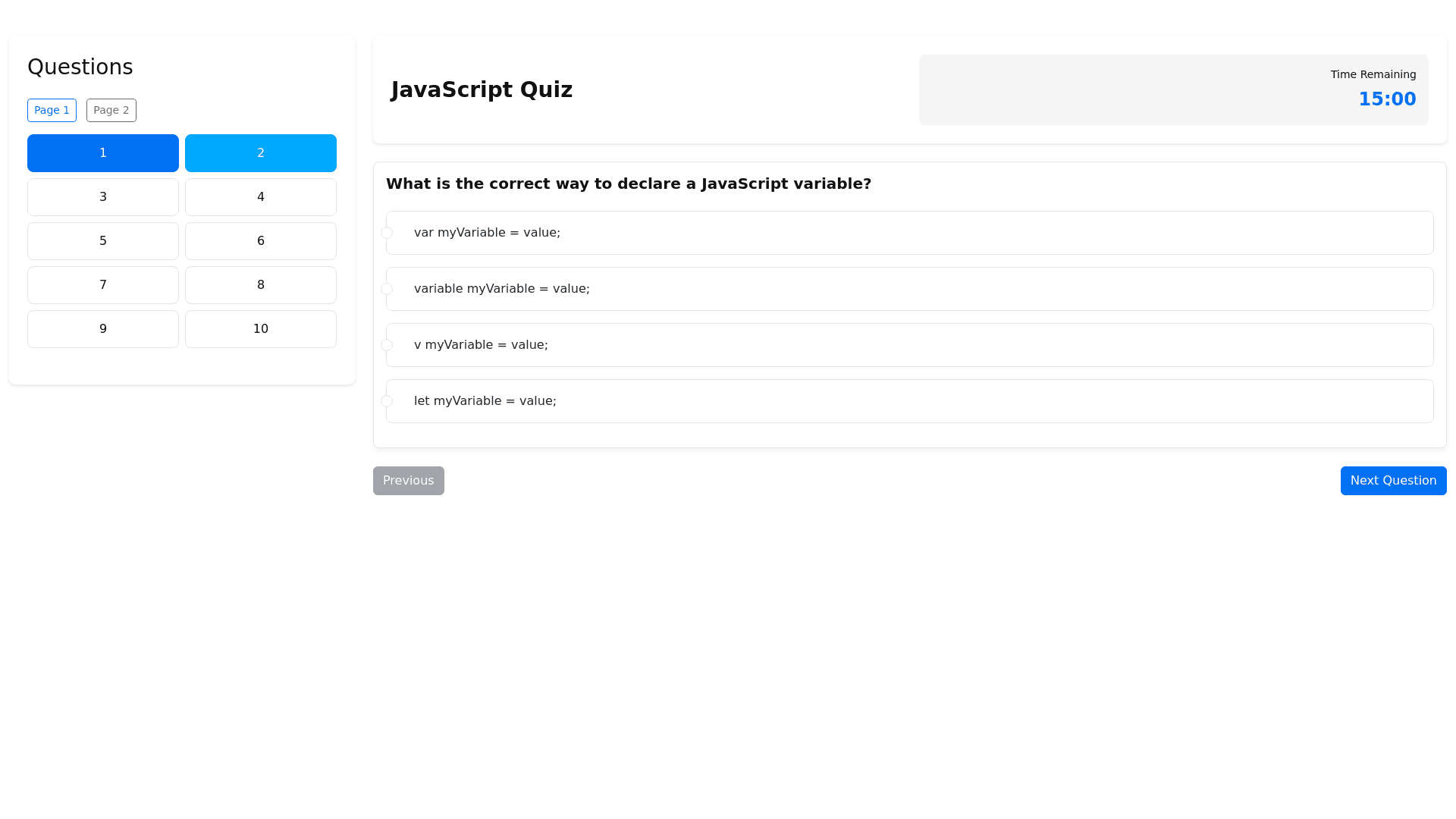Jump to question 1
The width and height of the screenshot is (1456, 819).
tap(103, 153)
